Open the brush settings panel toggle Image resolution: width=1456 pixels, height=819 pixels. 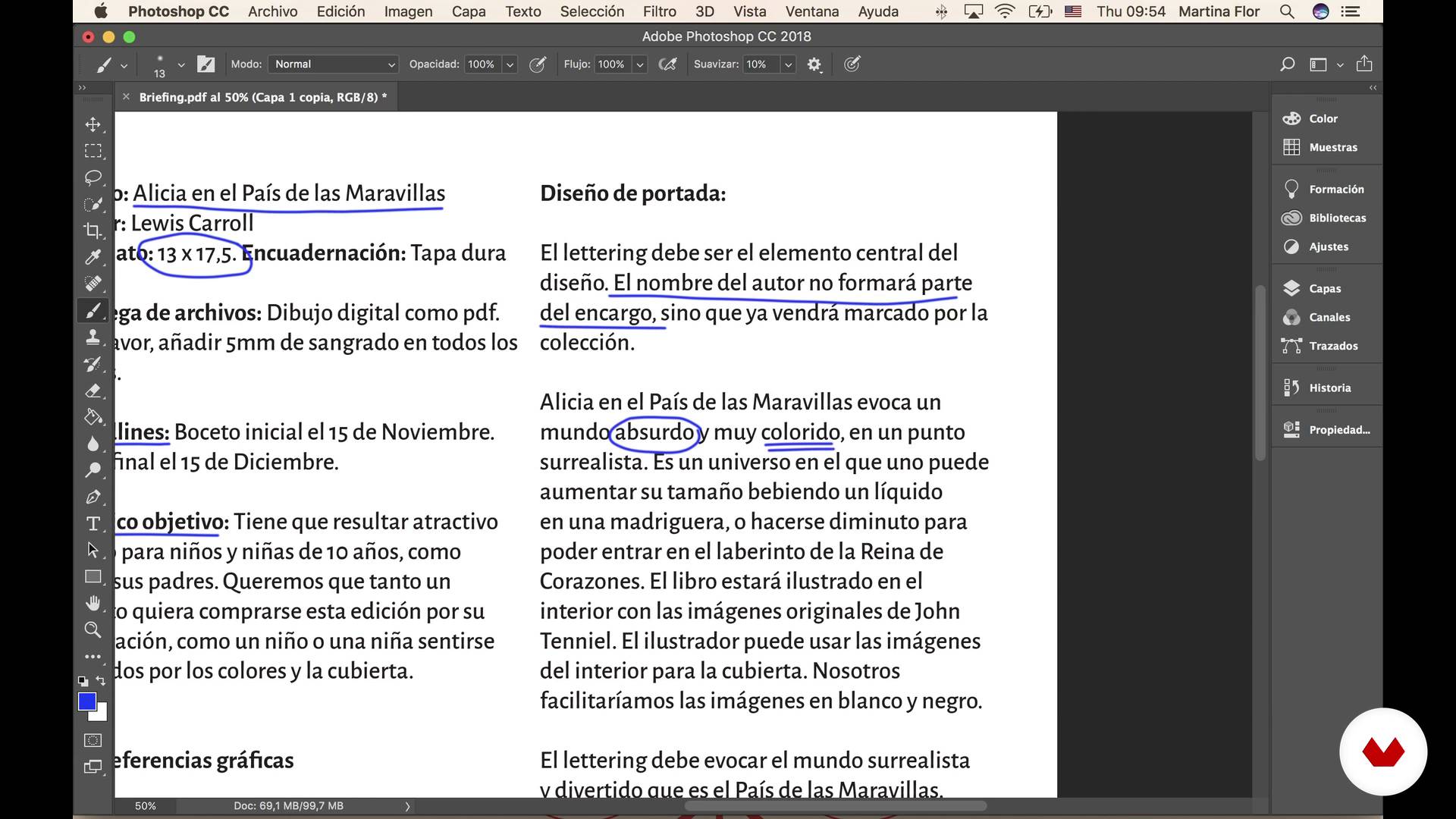[206, 64]
